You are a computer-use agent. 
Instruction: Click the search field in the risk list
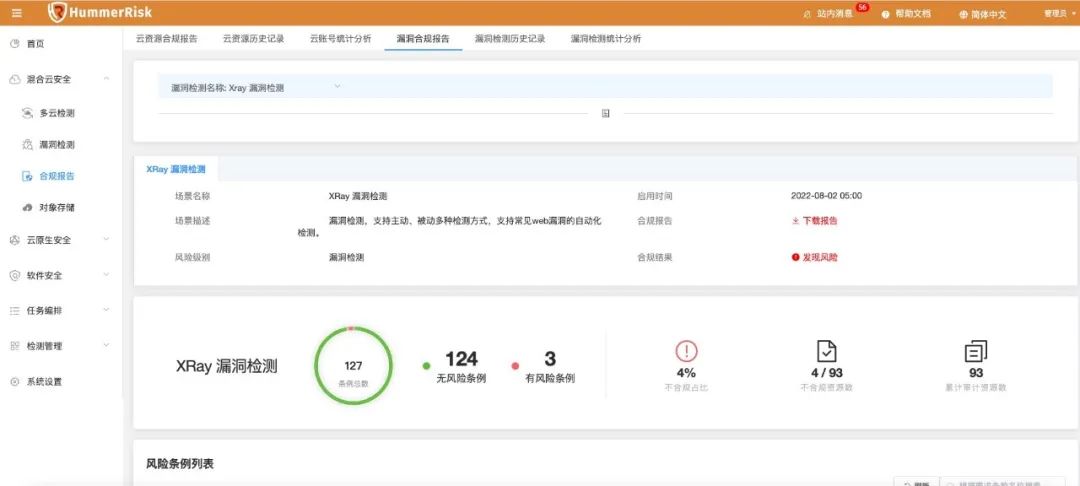[1002, 481]
